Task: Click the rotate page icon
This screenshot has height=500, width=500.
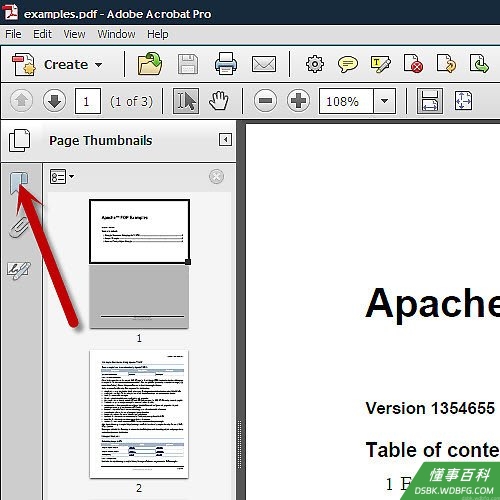Action: [x=446, y=64]
